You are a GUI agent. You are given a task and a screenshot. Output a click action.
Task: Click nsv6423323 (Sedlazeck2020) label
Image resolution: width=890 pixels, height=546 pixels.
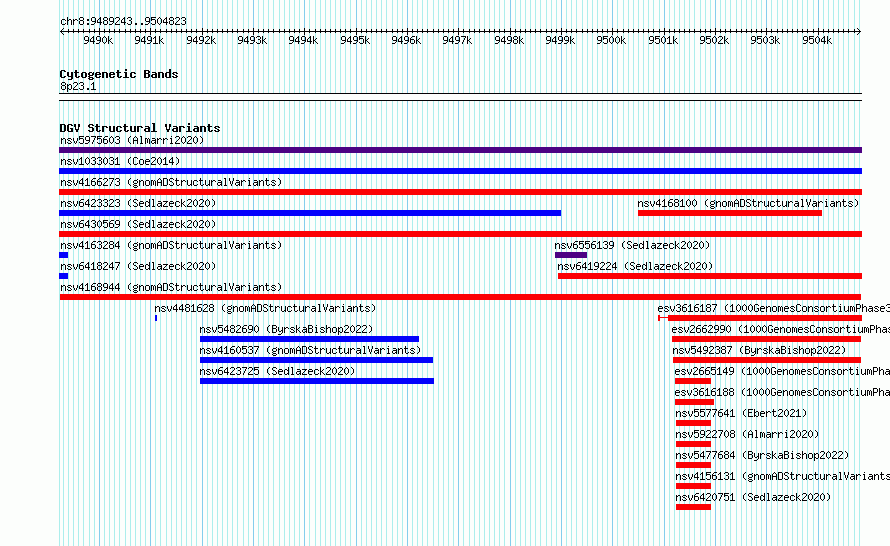coord(138,203)
